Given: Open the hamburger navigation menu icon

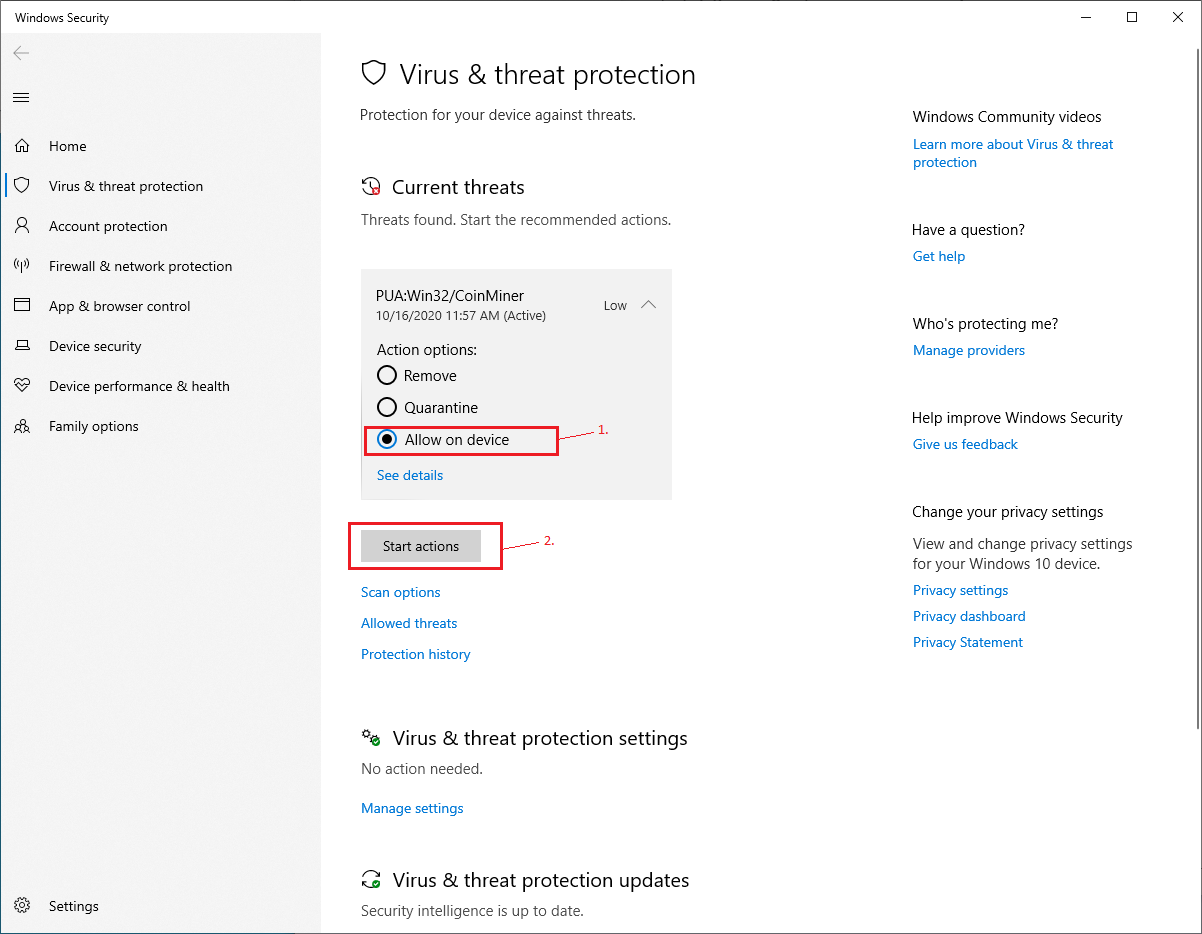Looking at the screenshot, I should pyautogui.click(x=21, y=97).
